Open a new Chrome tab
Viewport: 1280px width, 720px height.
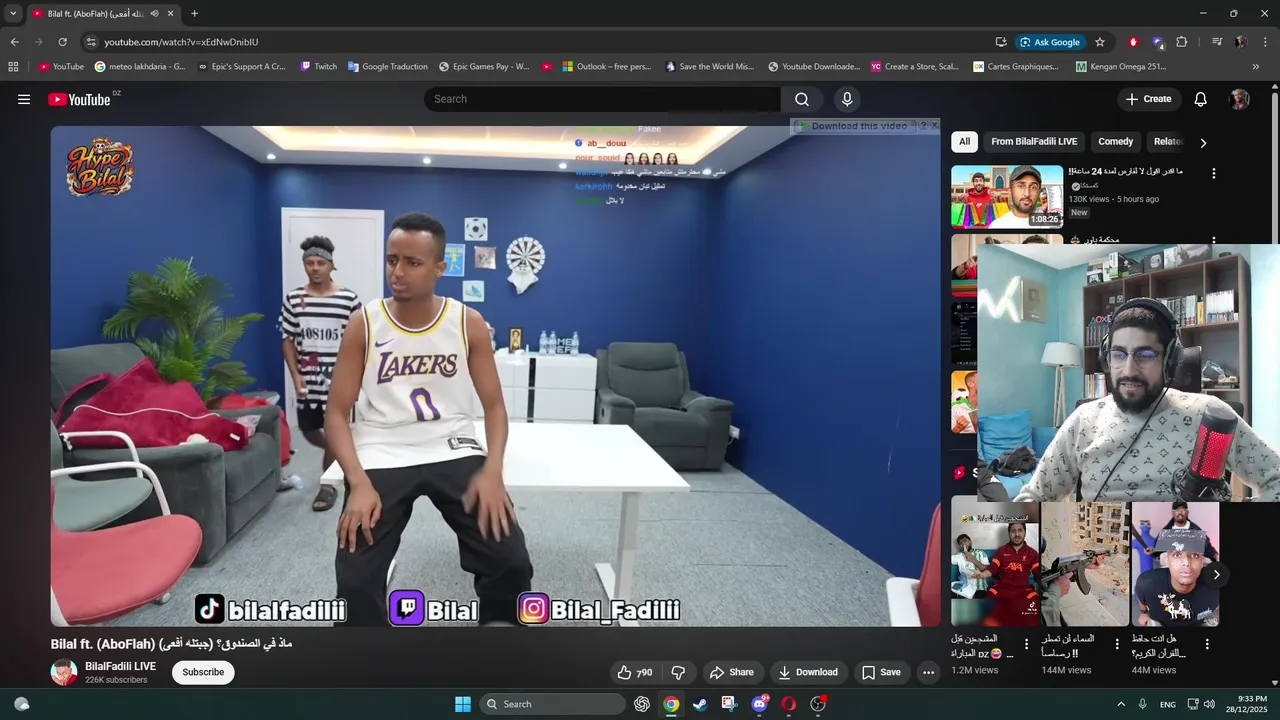[194, 14]
